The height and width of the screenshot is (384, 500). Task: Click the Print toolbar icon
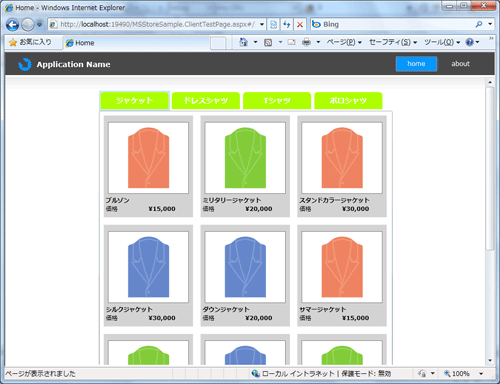pos(306,42)
